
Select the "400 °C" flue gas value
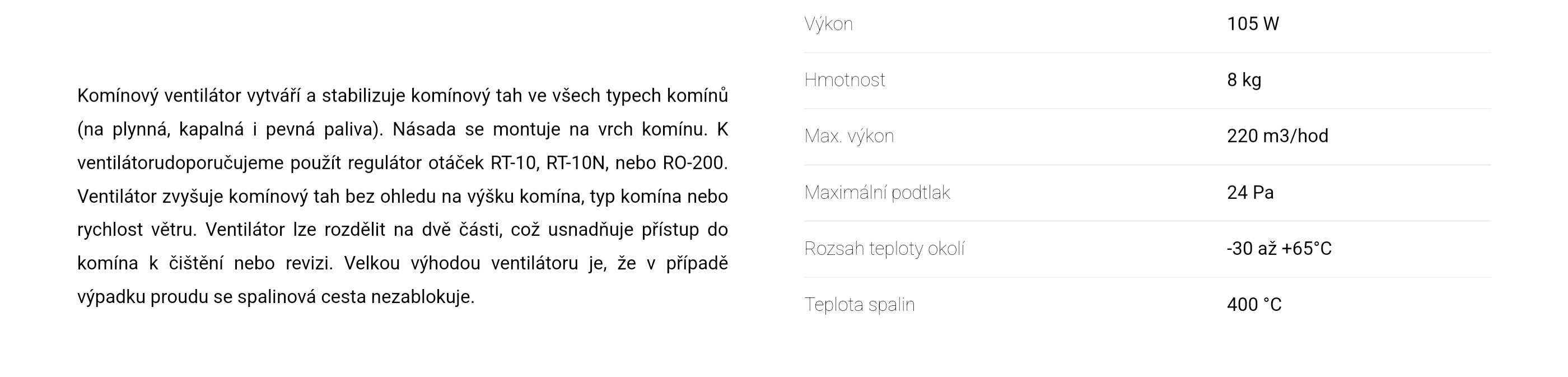pos(1254,305)
